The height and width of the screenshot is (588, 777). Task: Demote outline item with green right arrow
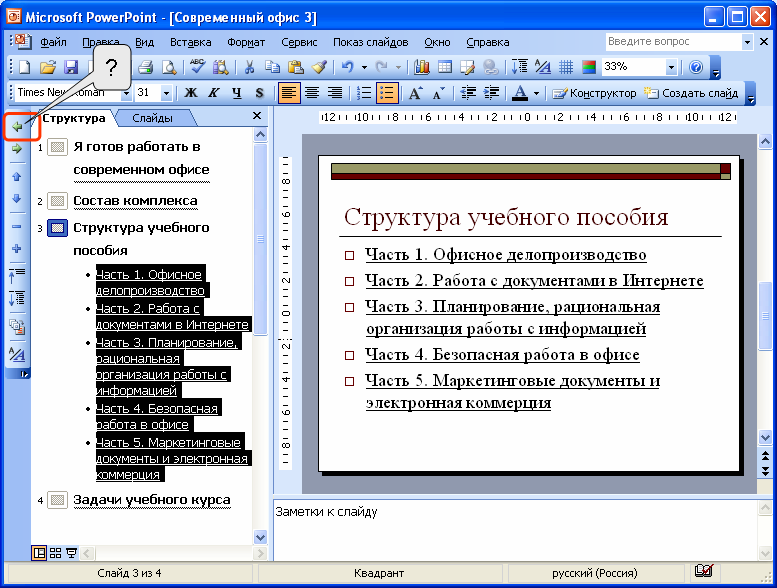click(17, 148)
